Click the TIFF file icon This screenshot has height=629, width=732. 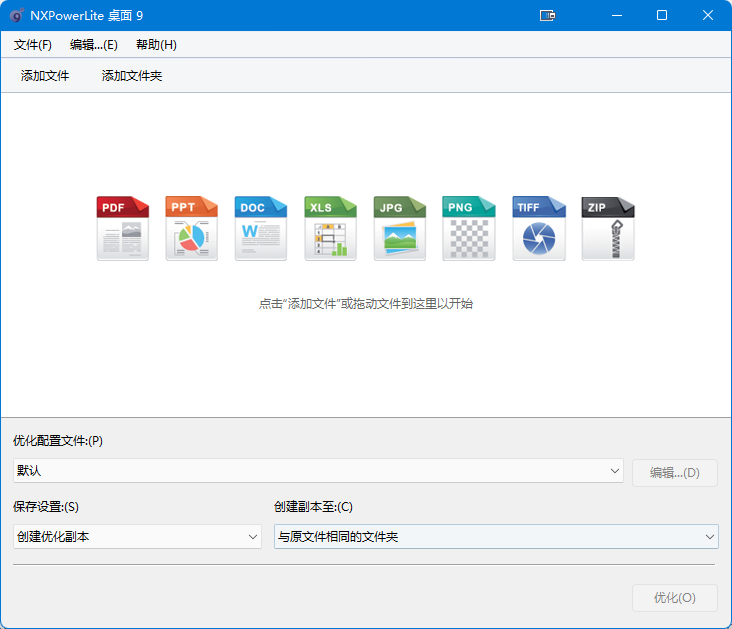(x=538, y=228)
